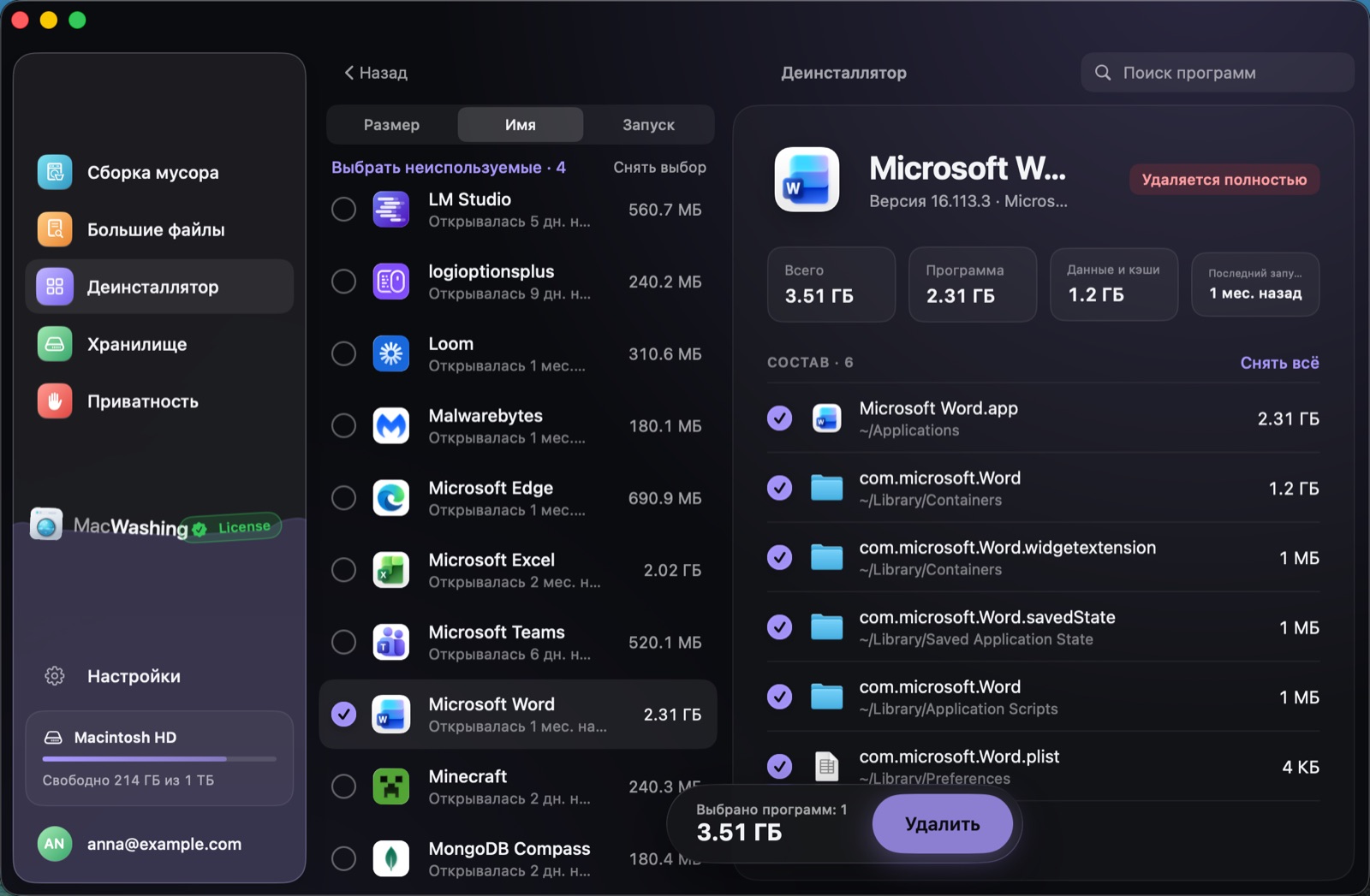Open Сборка мусора cleanup icon

point(55,172)
